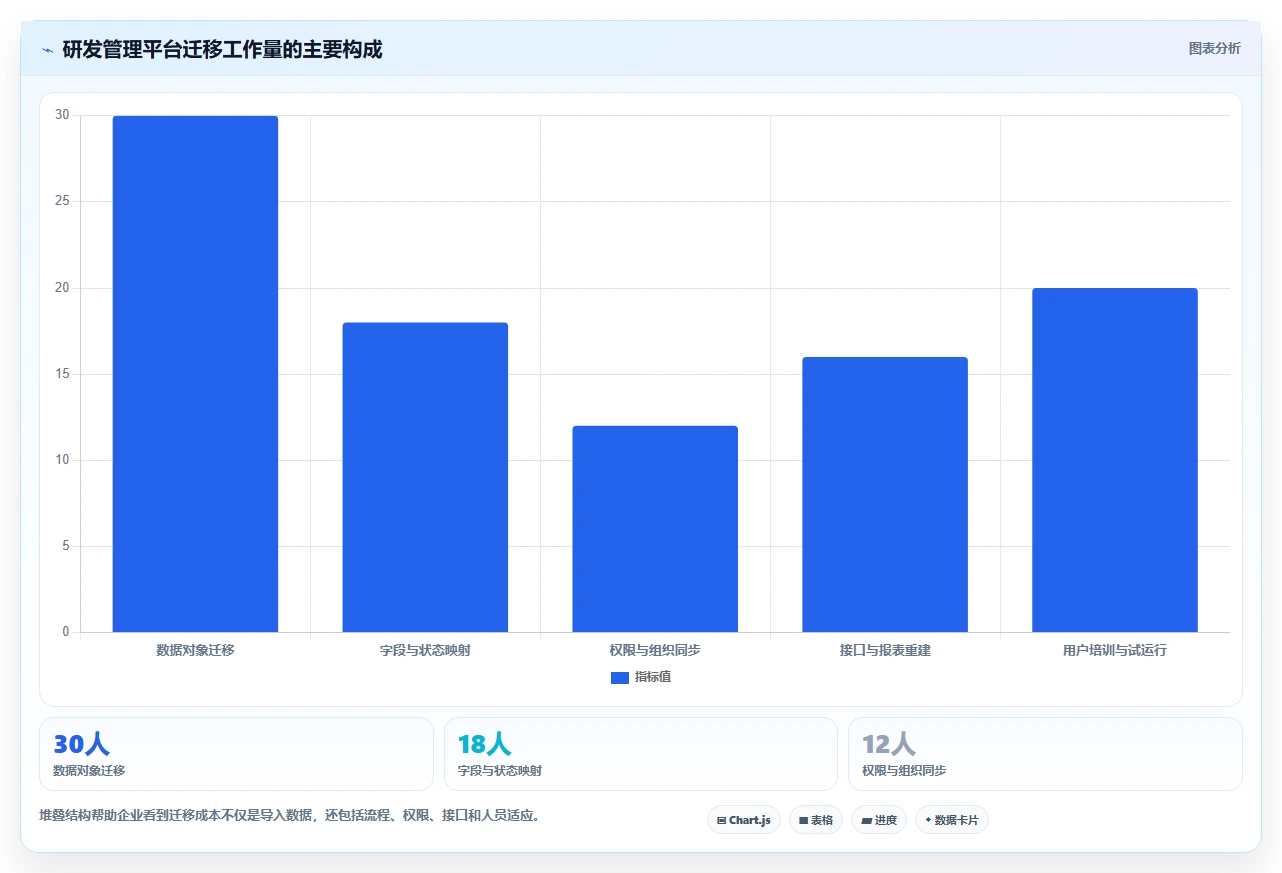Click the y-axis value 10
The height and width of the screenshot is (873, 1282).
(62, 460)
